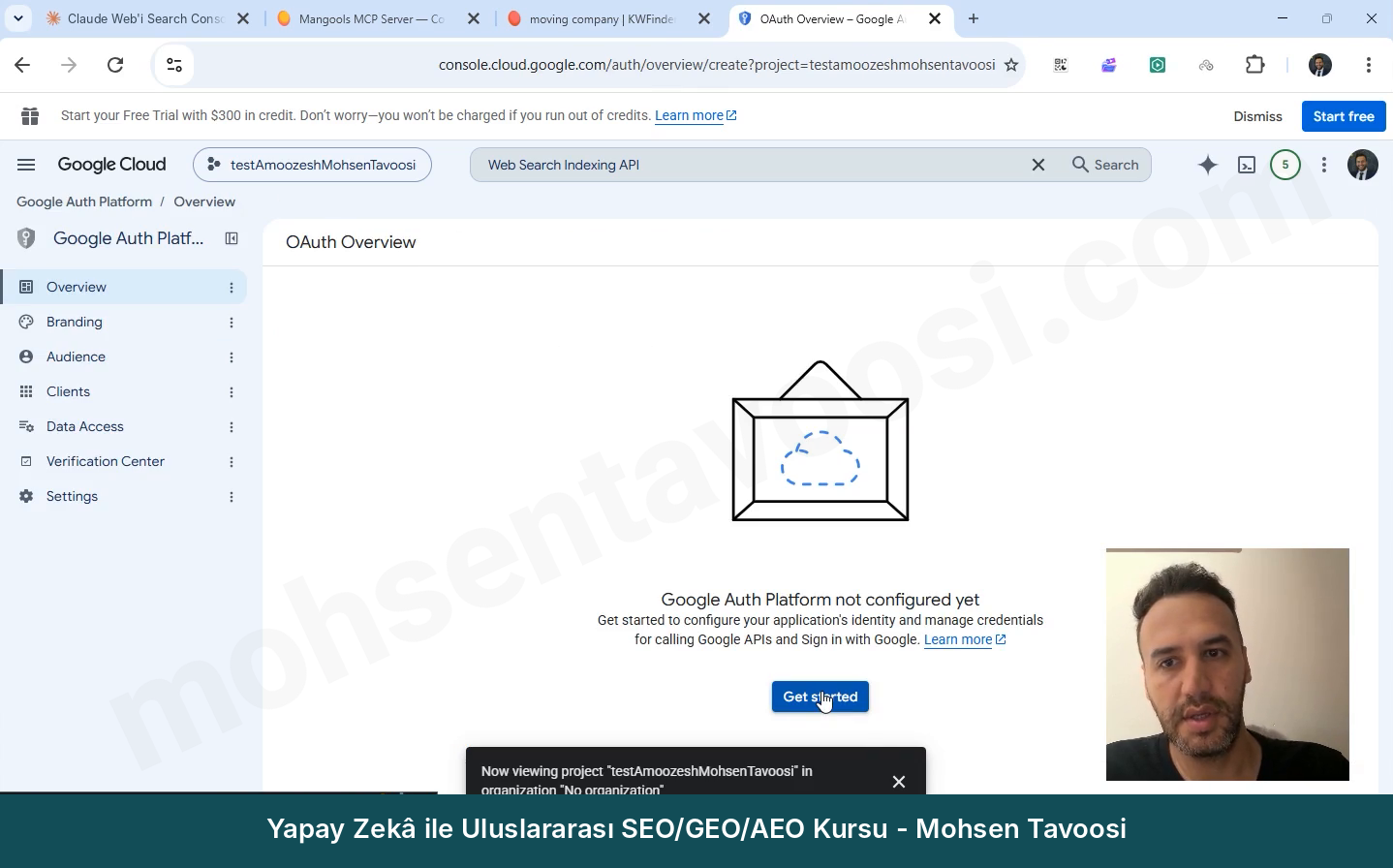Viewport: 1393px width, 868px height.
Task: Open the QR code extension icon
Action: tap(1061, 65)
